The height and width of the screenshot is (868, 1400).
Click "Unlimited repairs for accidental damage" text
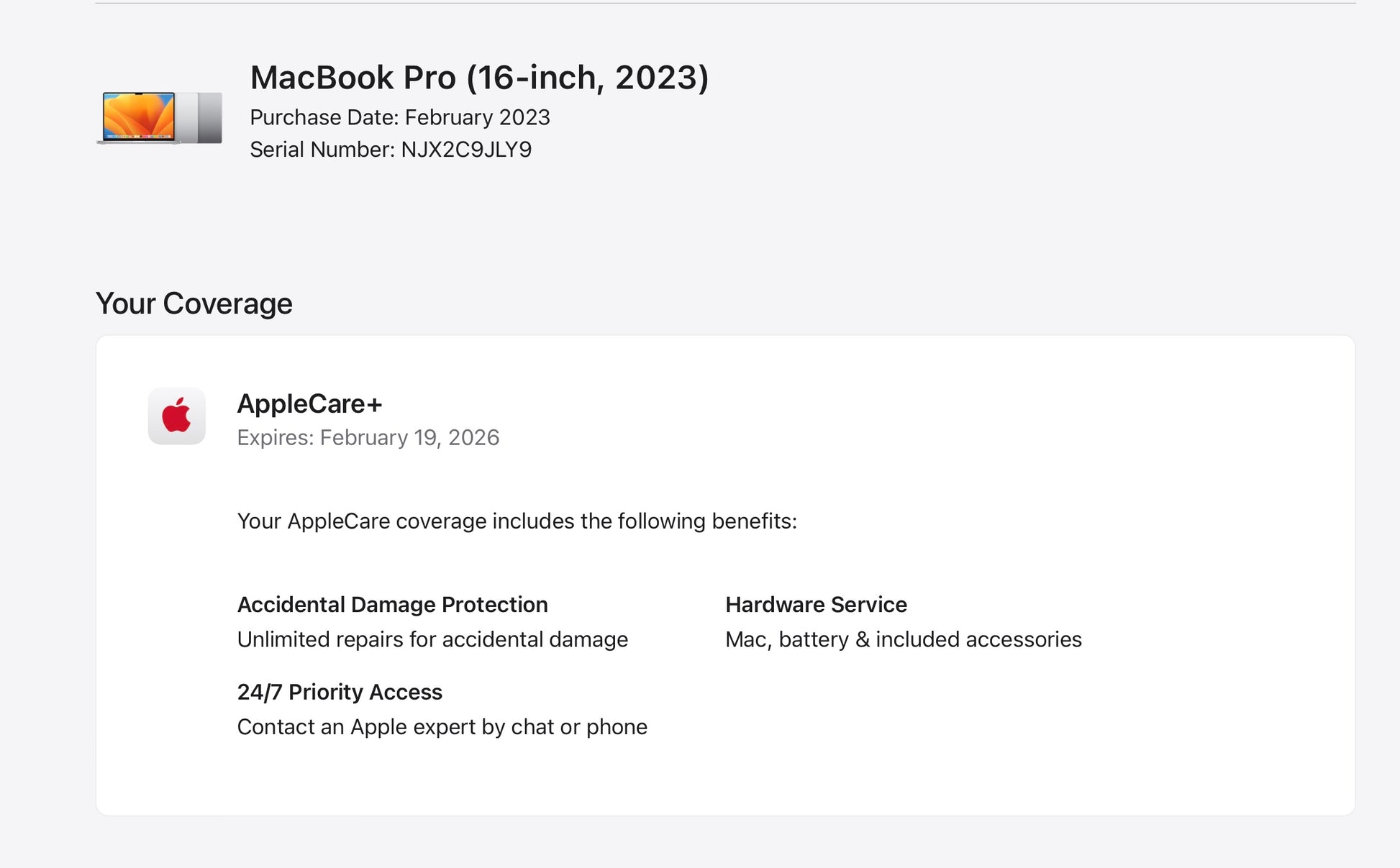[432, 639]
